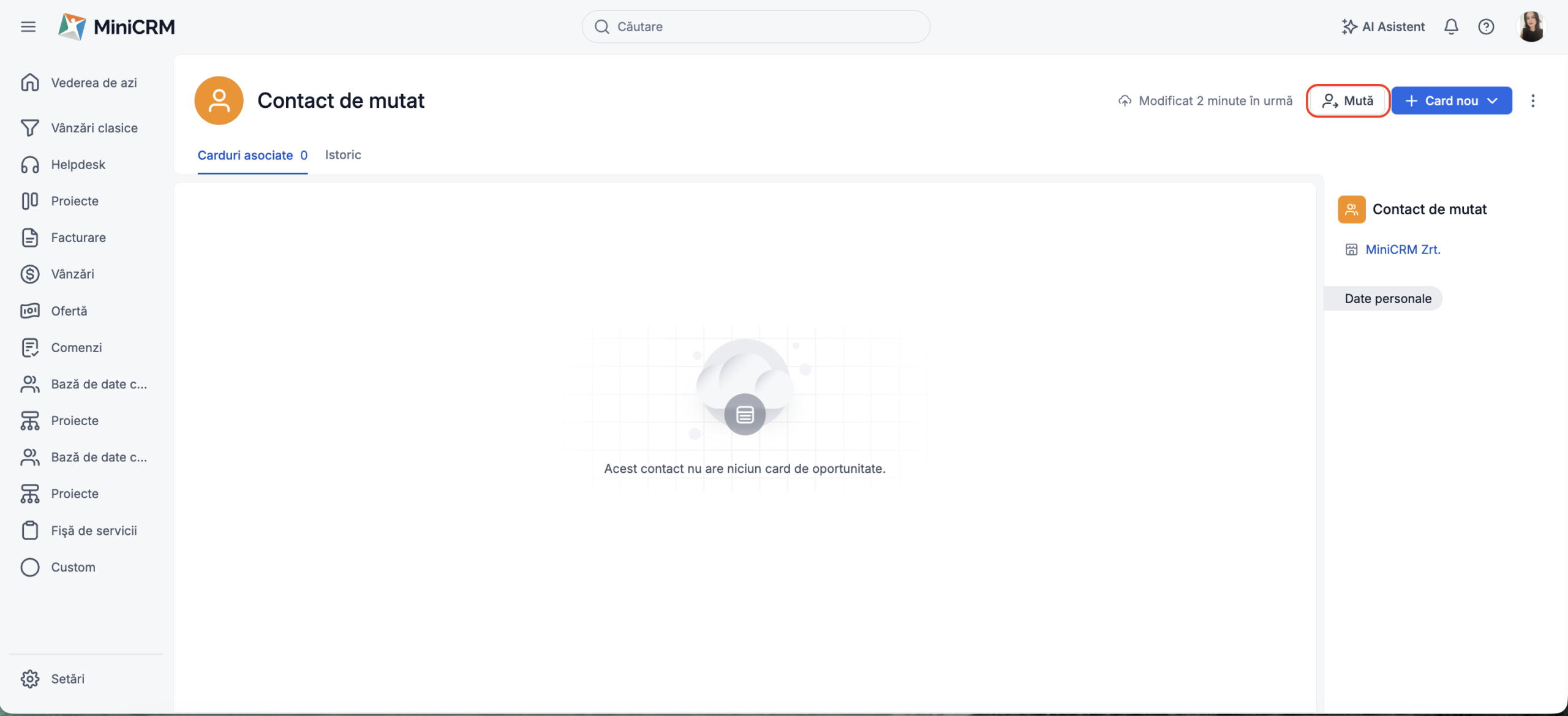Open Facturare in the sidebar
The image size is (1568, 716).
pos(78,238)
